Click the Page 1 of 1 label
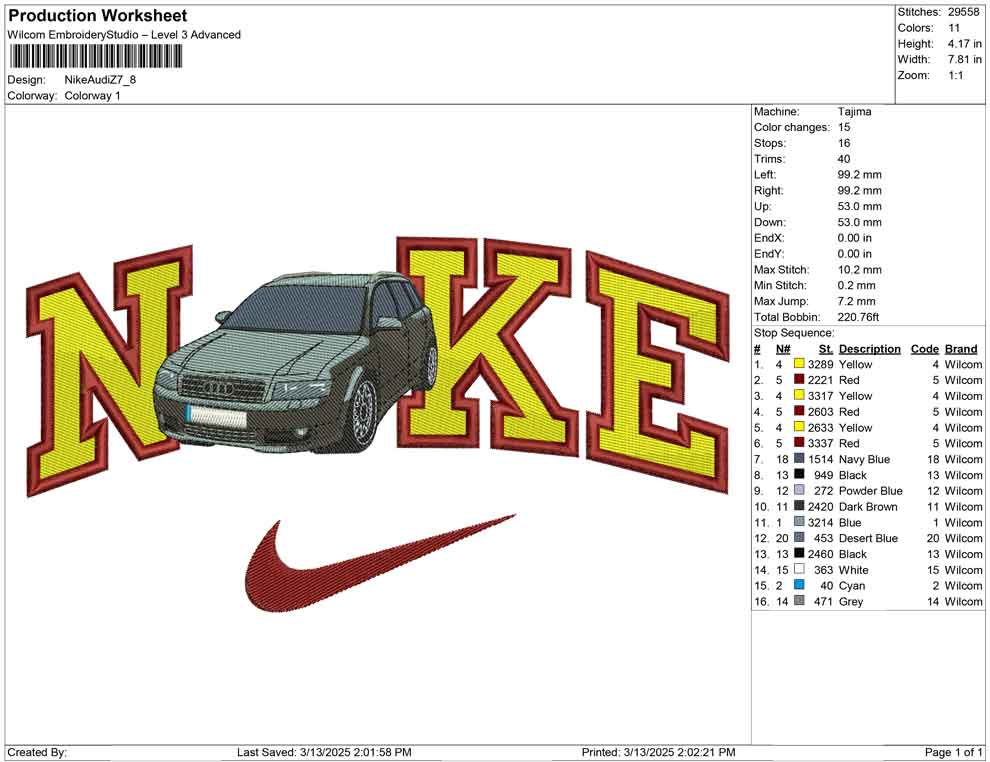 click(952, 751)
